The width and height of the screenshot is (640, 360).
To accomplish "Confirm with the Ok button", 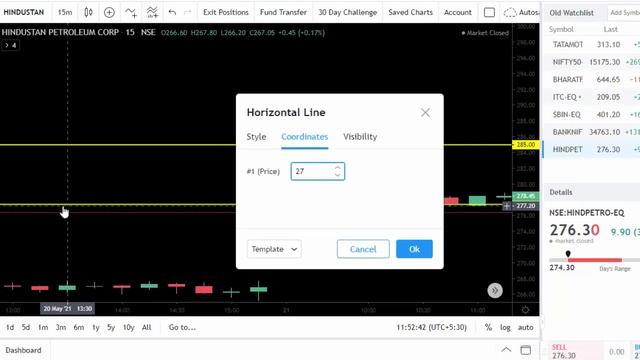I will coord(414,249).
